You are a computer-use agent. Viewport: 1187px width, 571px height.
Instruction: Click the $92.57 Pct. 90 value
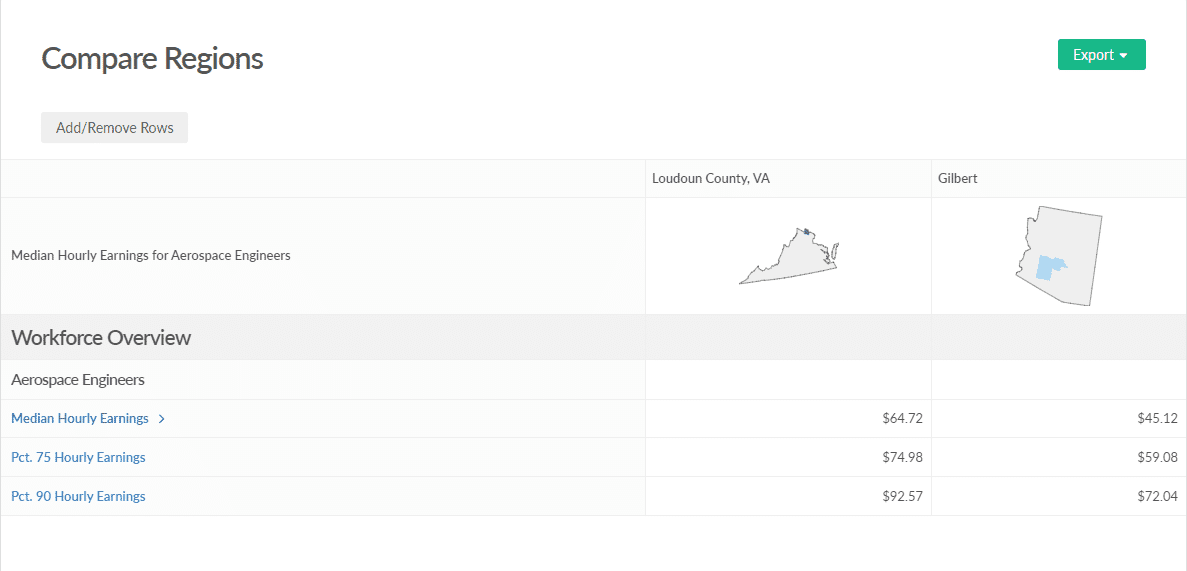click(902, 497)
